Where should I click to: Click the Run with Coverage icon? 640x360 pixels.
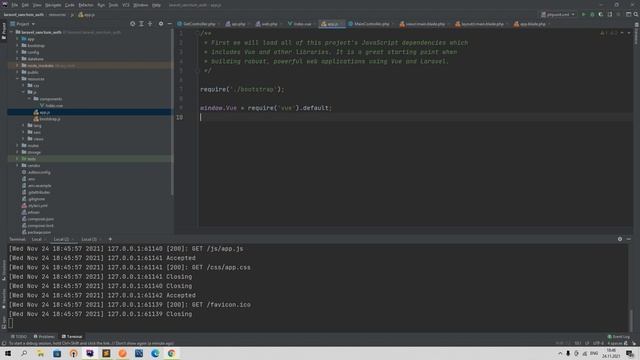click(x=601, y=14)
